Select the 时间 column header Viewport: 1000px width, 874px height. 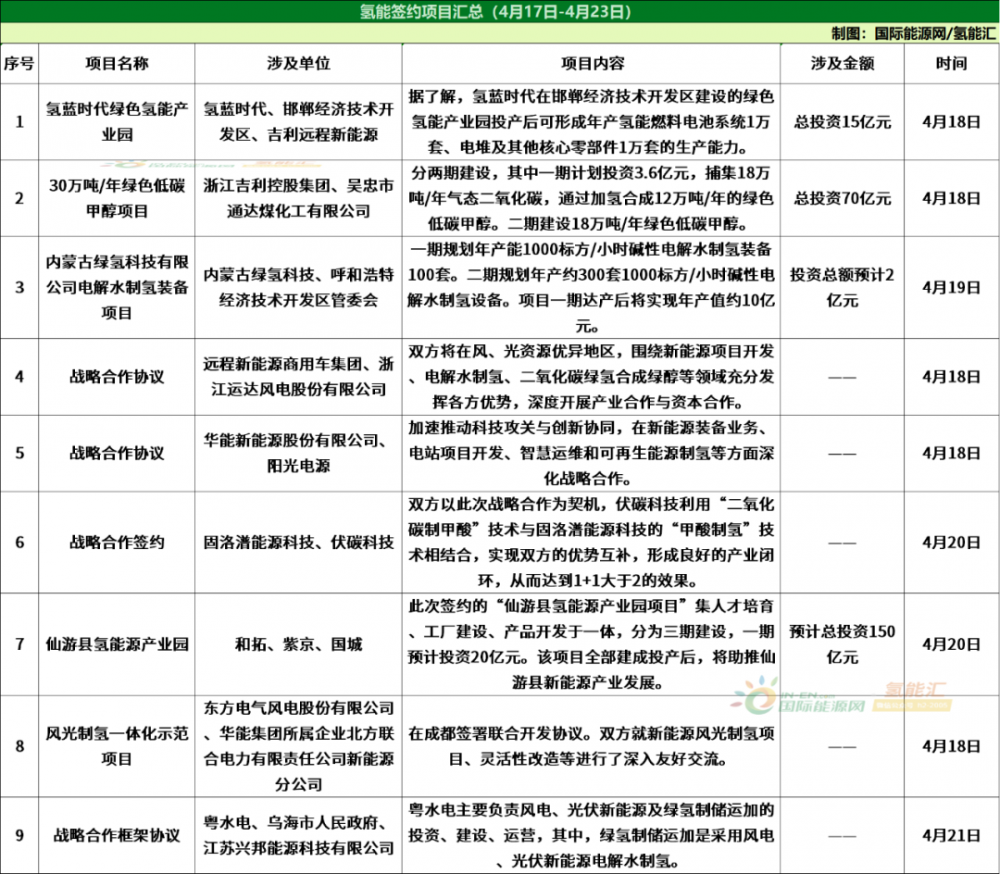(951, 63)
